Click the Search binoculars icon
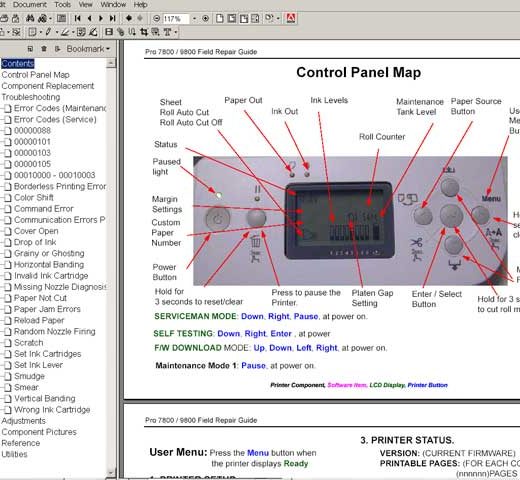The width and height of the screenshot is (520, 480). (42, 18)
